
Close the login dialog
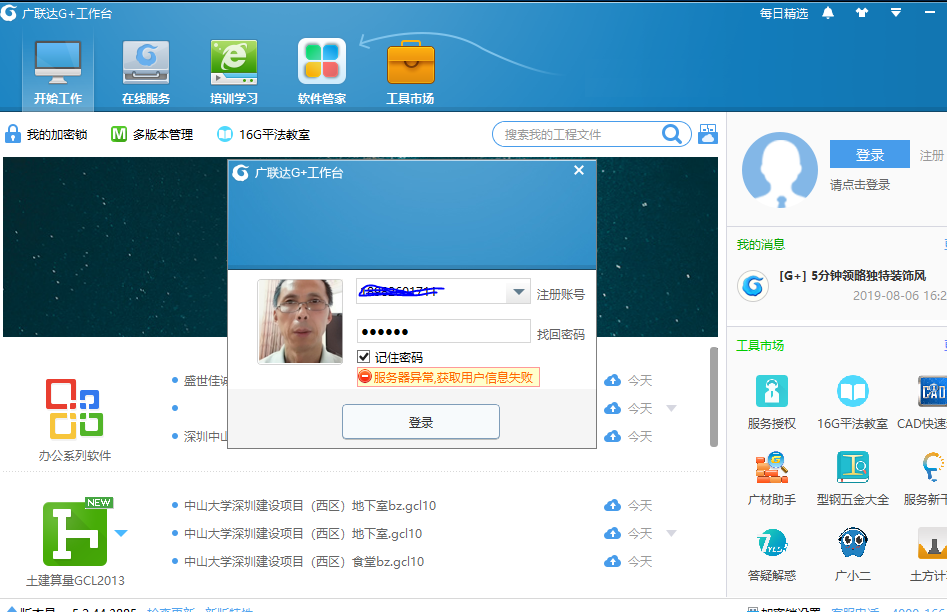[579, 170]
